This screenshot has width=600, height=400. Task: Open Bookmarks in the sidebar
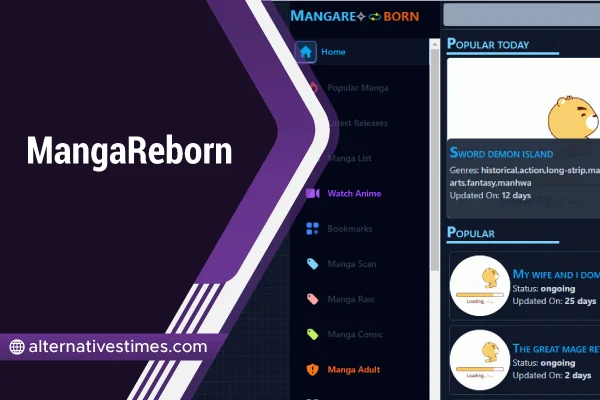(350, 229)
